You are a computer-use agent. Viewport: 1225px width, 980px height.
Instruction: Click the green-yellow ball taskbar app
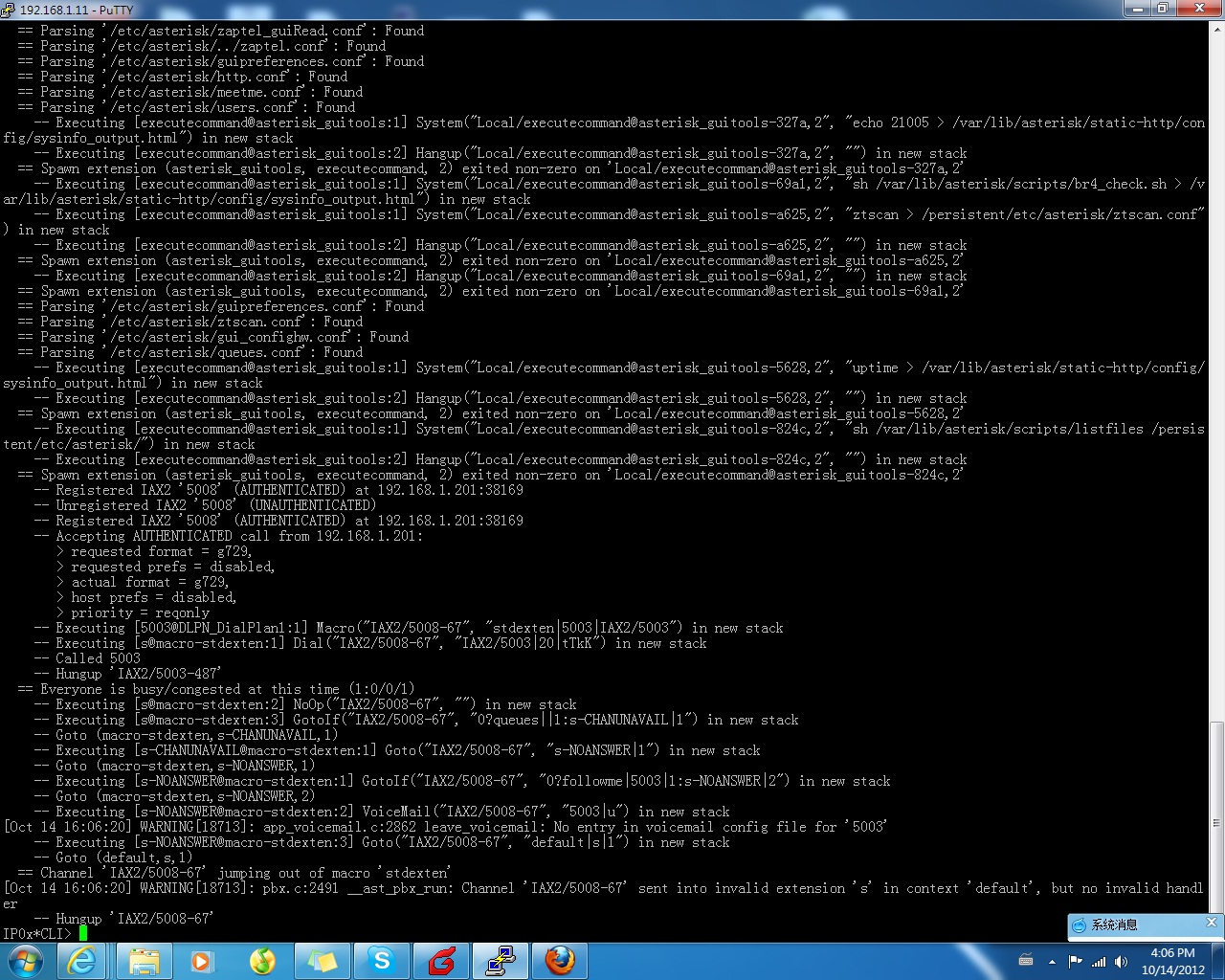262,961
